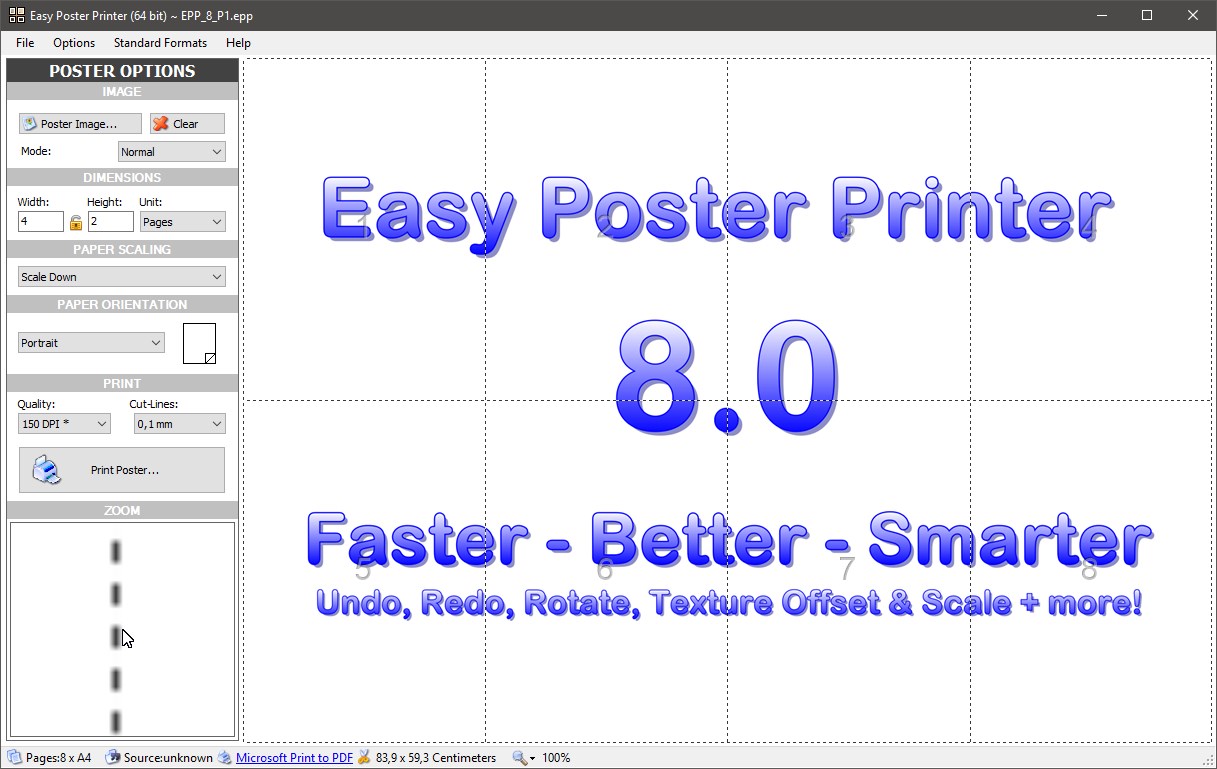Open the Cut-Lines dropdown set to 0,1 mm

coord(180,424)
